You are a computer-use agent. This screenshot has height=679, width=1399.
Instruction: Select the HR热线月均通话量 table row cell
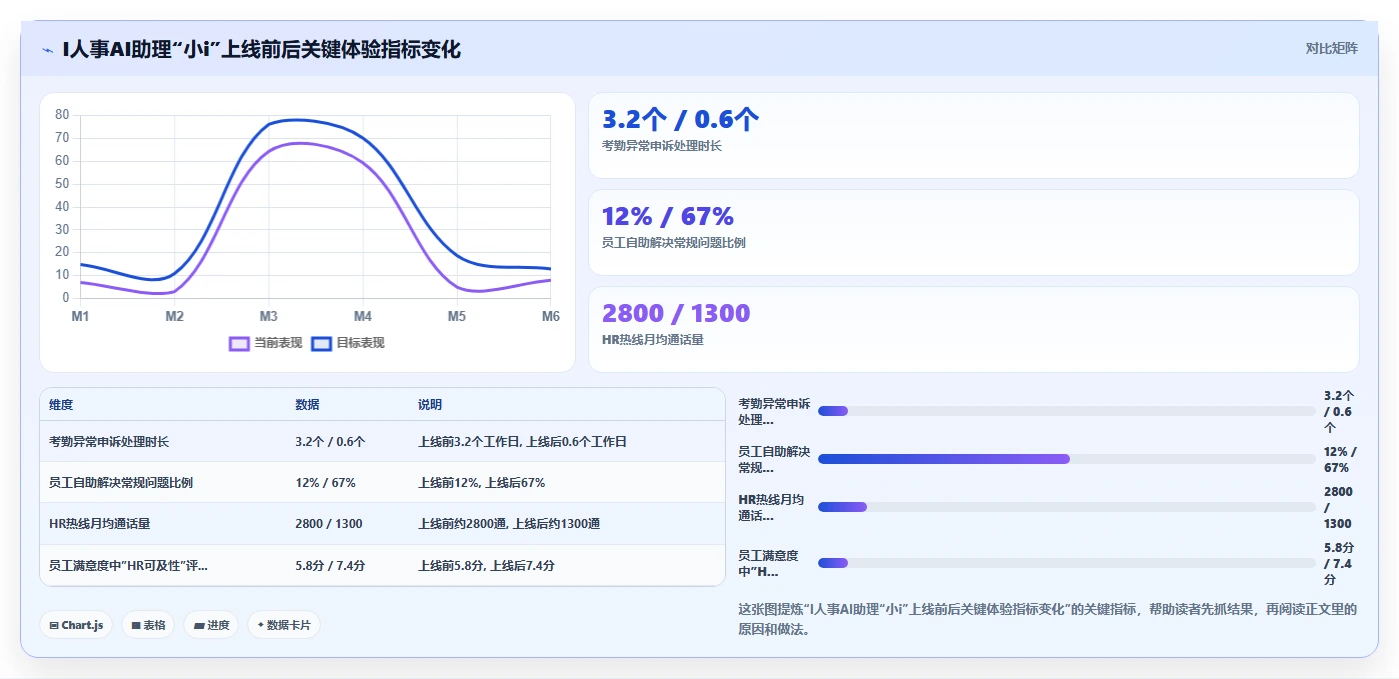[99, 524]
